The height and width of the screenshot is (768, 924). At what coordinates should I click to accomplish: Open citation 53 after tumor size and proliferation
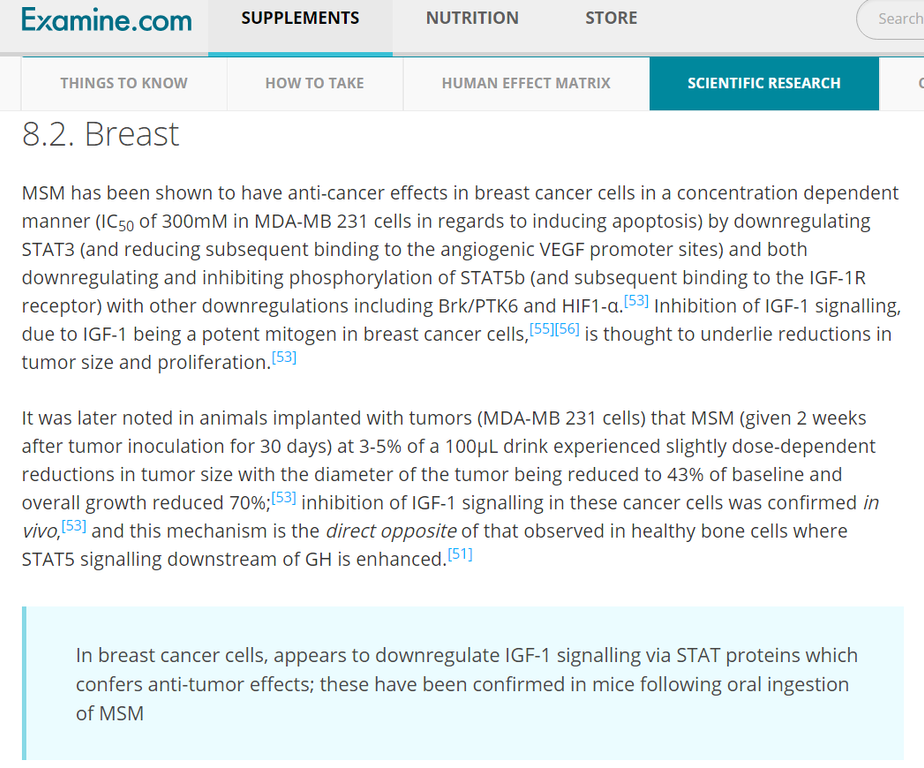[x=284, y=357]
